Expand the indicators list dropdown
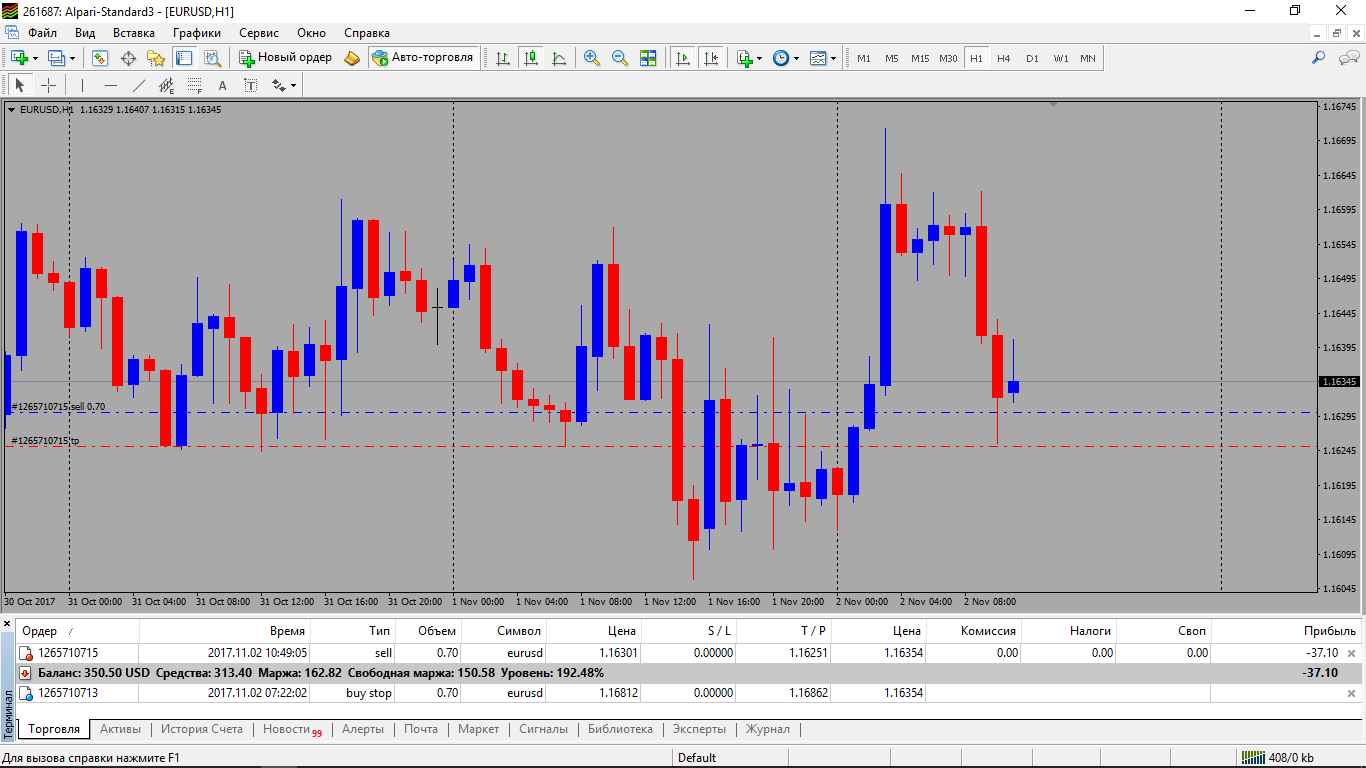This screenshot has height=768, width=1366. (760, 58)
